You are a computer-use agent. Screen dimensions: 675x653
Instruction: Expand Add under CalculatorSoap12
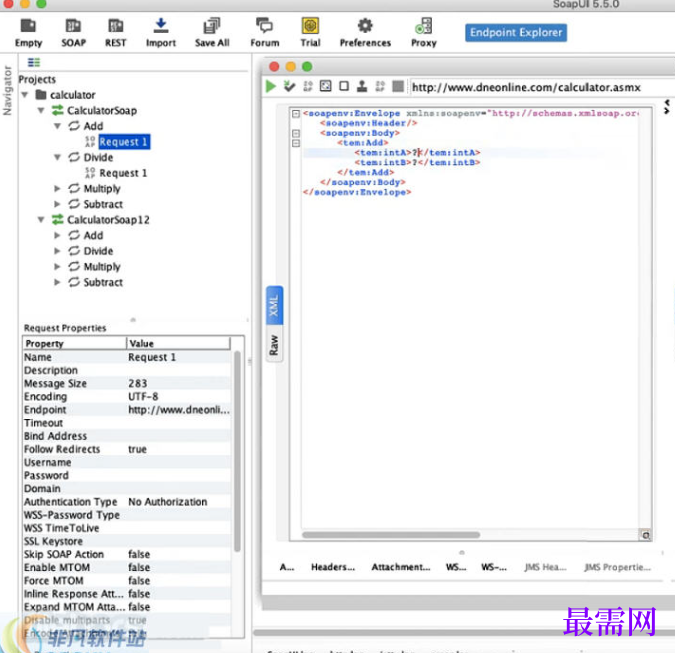coord(57,235)
